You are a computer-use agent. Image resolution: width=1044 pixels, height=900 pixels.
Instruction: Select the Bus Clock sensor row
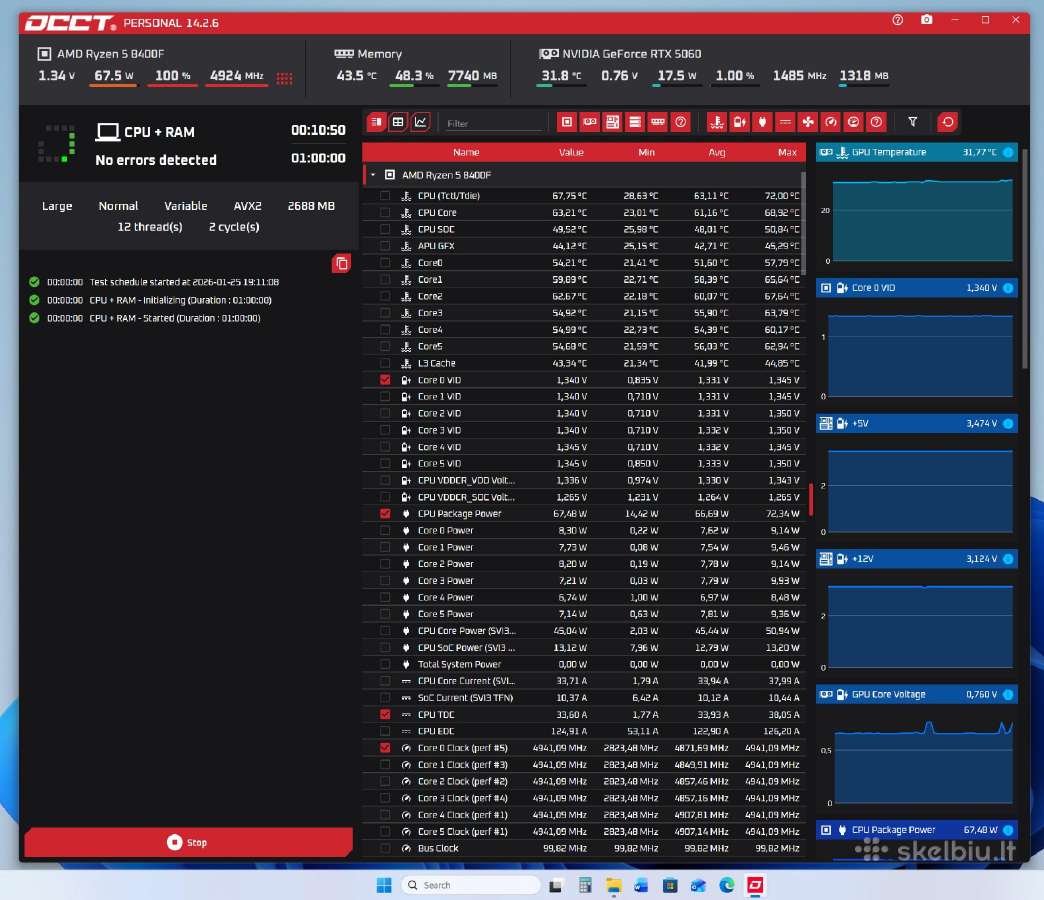(584, 848)
